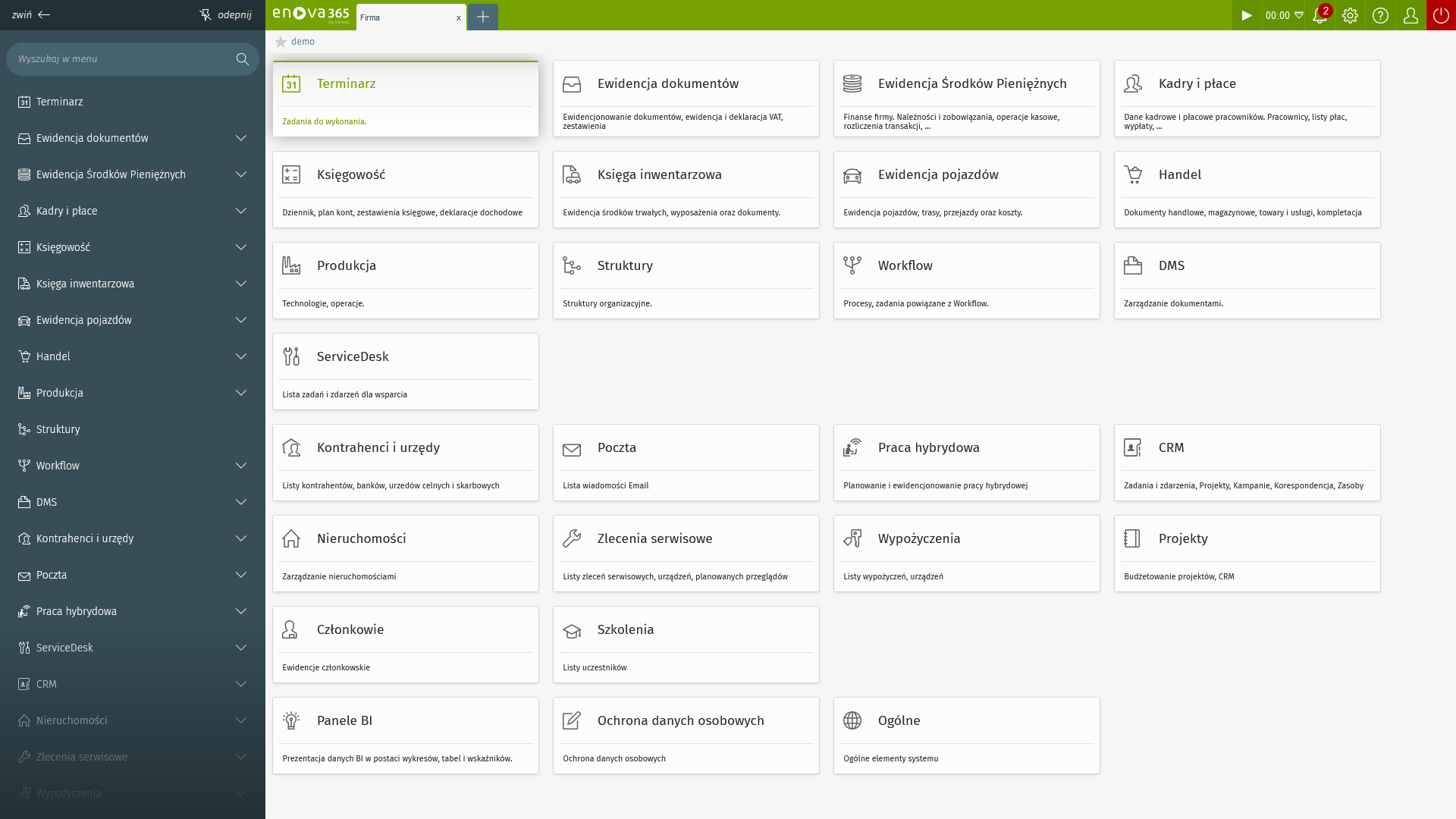Click the red power logout icon
This screenshot has height=819, width=1456.
click(1441, 15)
